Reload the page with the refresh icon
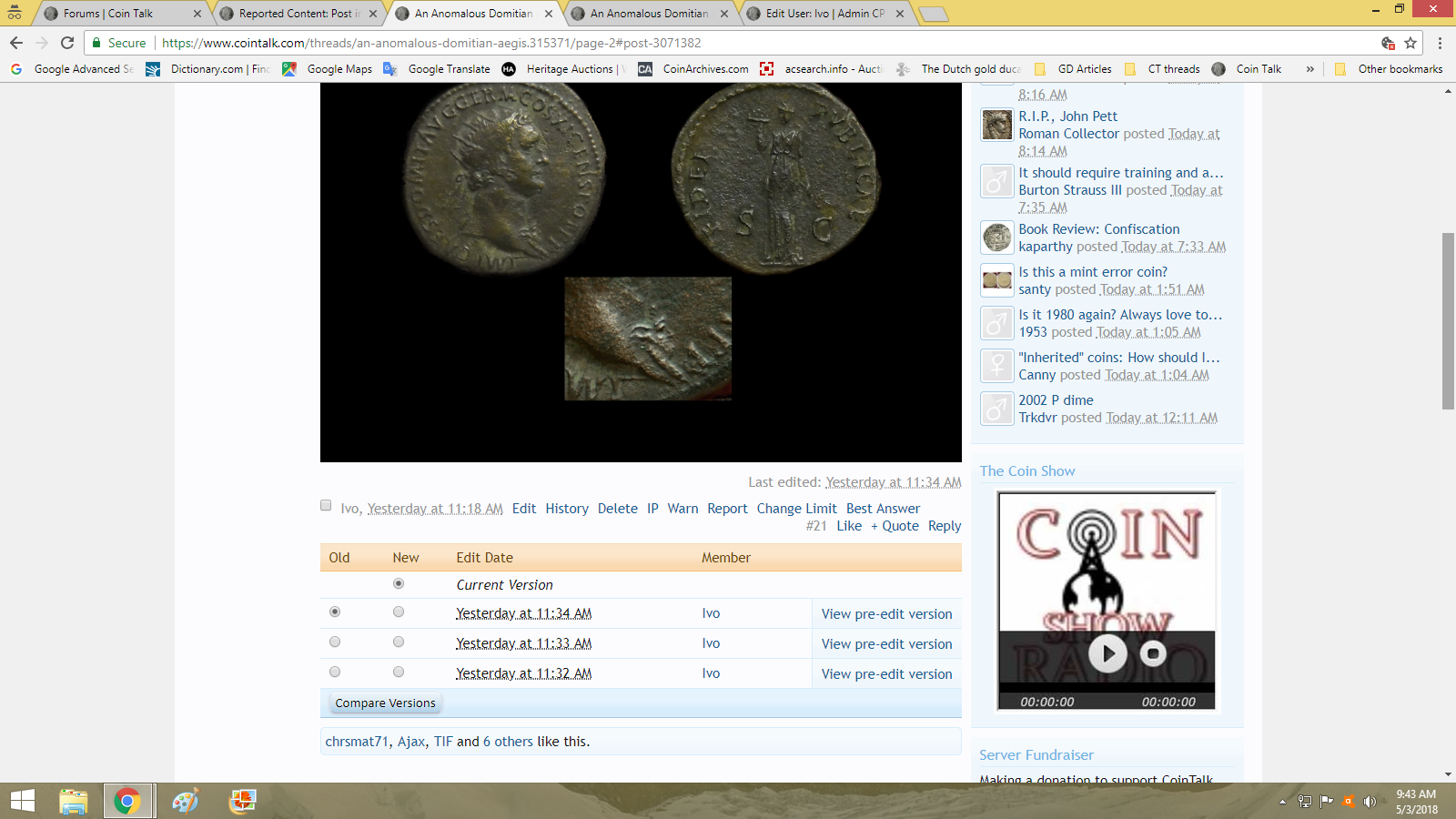 (x=67, y=43)
